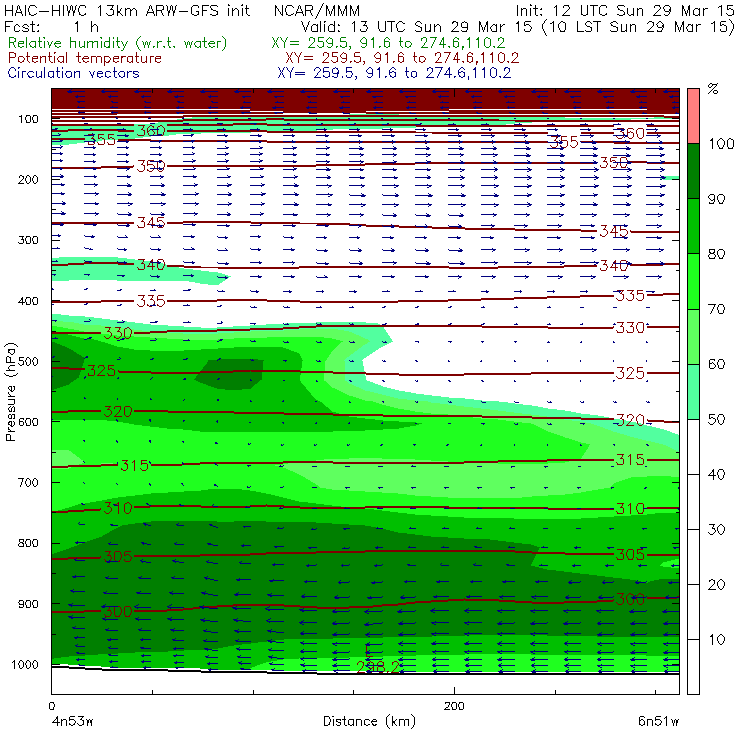Click the blue "Circulation vectors" legend label

point(73,73)
